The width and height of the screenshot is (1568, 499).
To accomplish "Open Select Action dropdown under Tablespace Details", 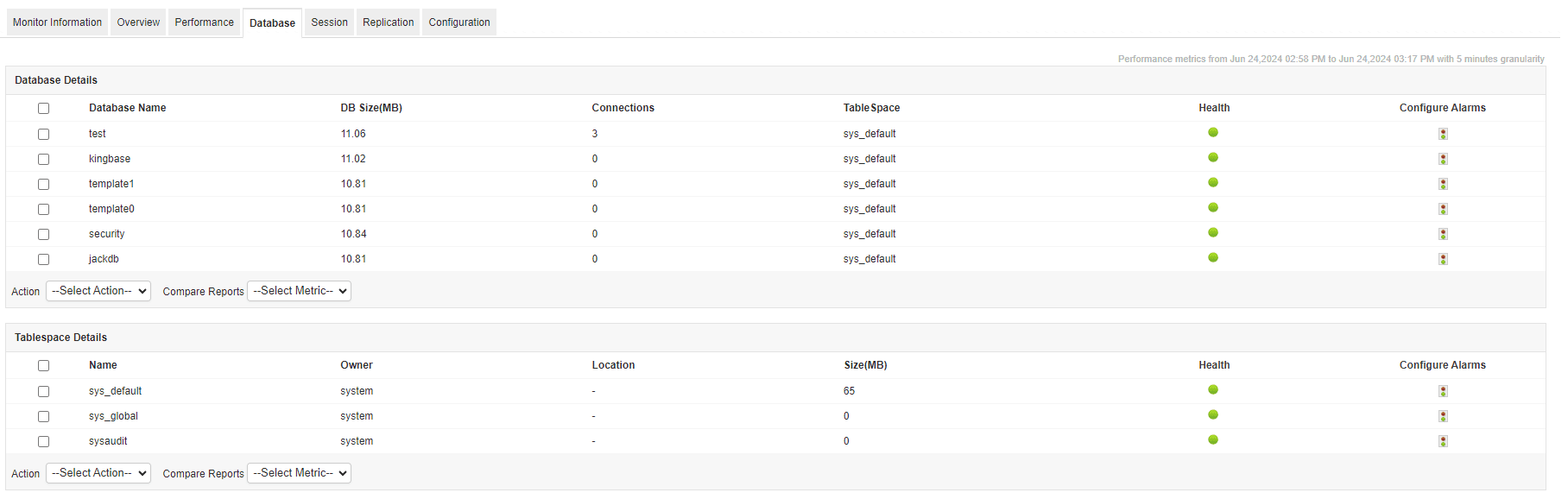I will point(98,473).
